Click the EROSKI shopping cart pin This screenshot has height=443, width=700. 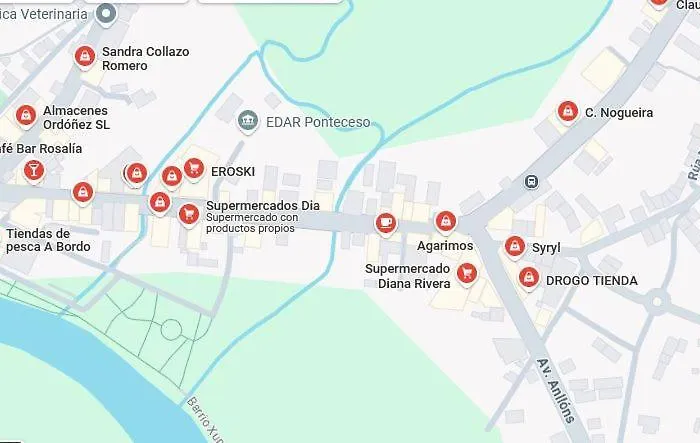point(194,170)
